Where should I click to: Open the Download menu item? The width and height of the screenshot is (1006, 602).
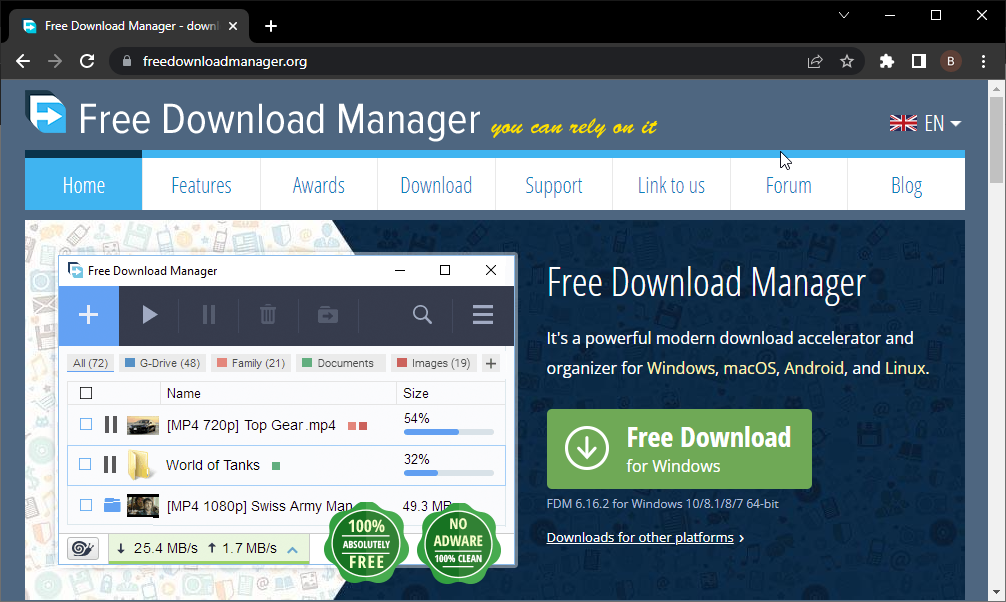point(436,184)
